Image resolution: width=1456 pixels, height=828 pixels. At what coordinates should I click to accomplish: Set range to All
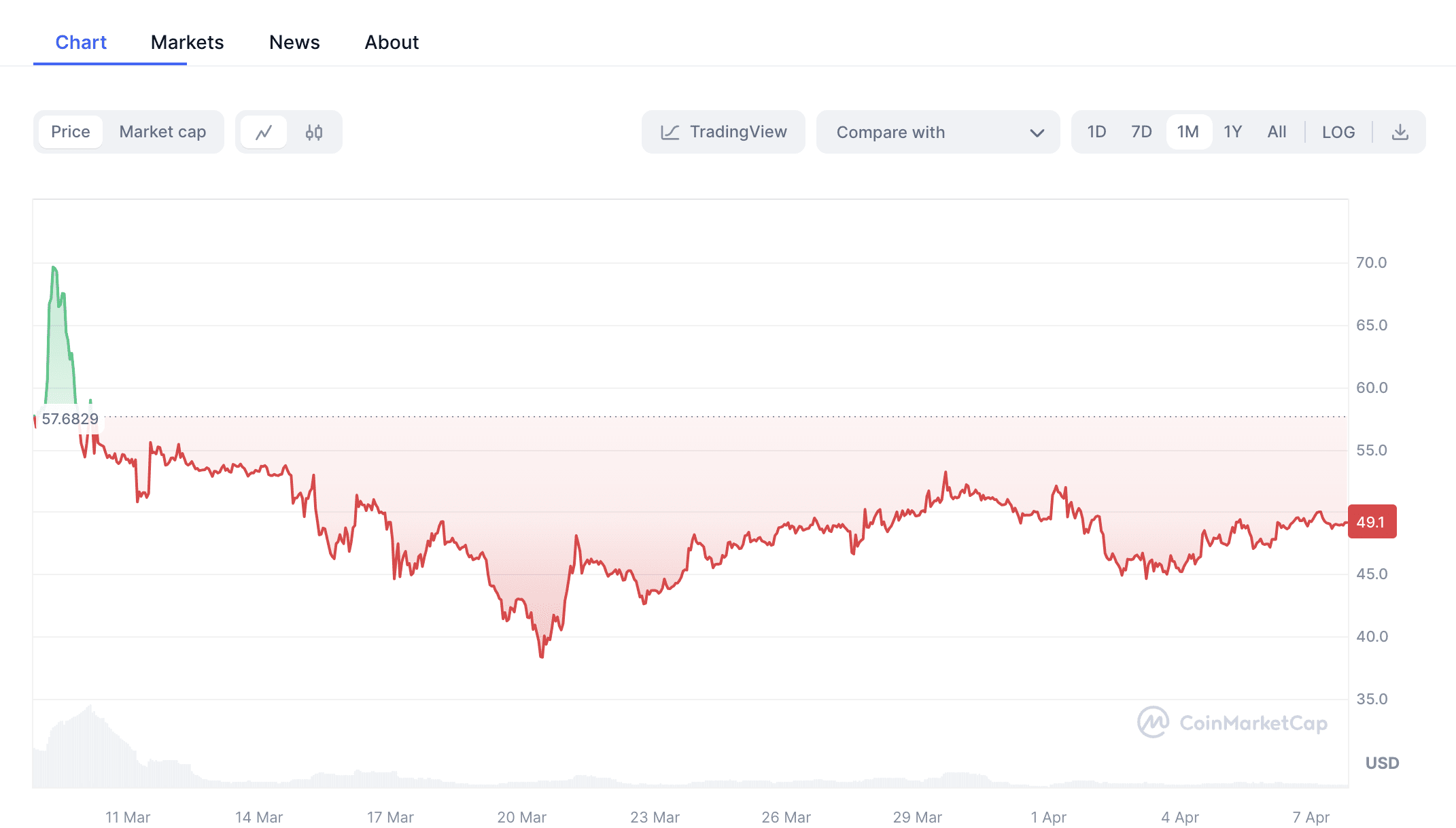pyautogui.click(x=1277, y=132)
